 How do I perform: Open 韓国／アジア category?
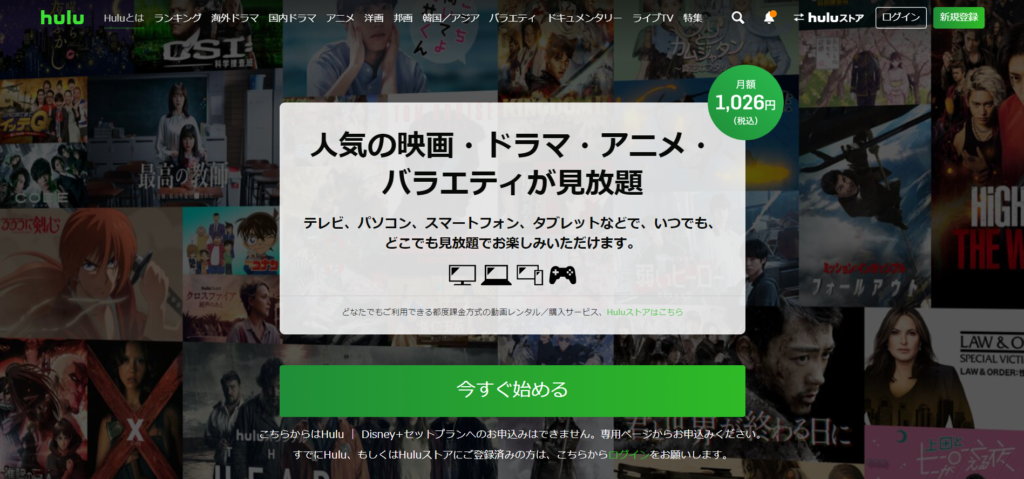point(451,18)
